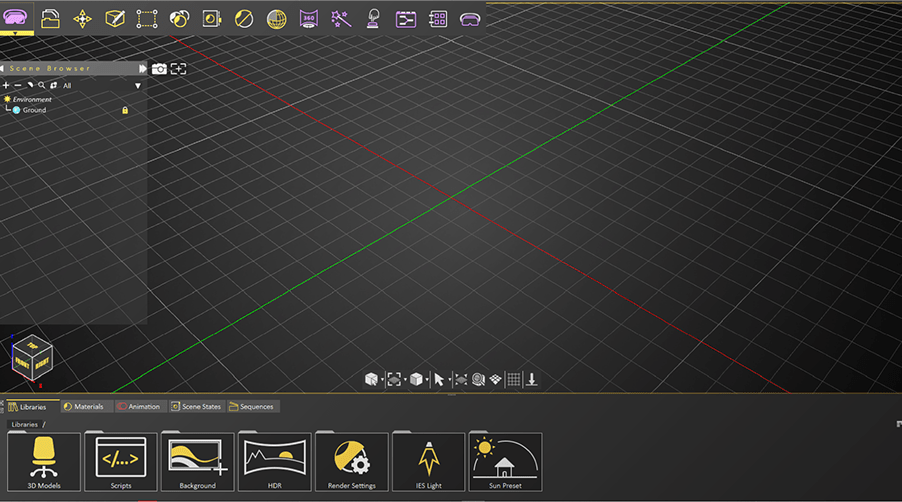Open the file folder tool in top toolbar
Image resolution: width=902 pixels, height=502 pixels.
[50, 19]
